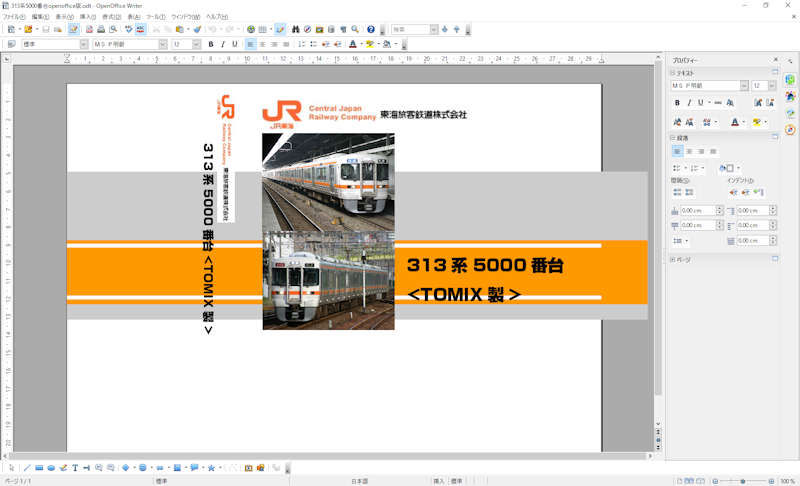Select the Text tool in drawing toolbar
Image resolution: width=800 pixels, height=486 pixels.
pos(75,468)
